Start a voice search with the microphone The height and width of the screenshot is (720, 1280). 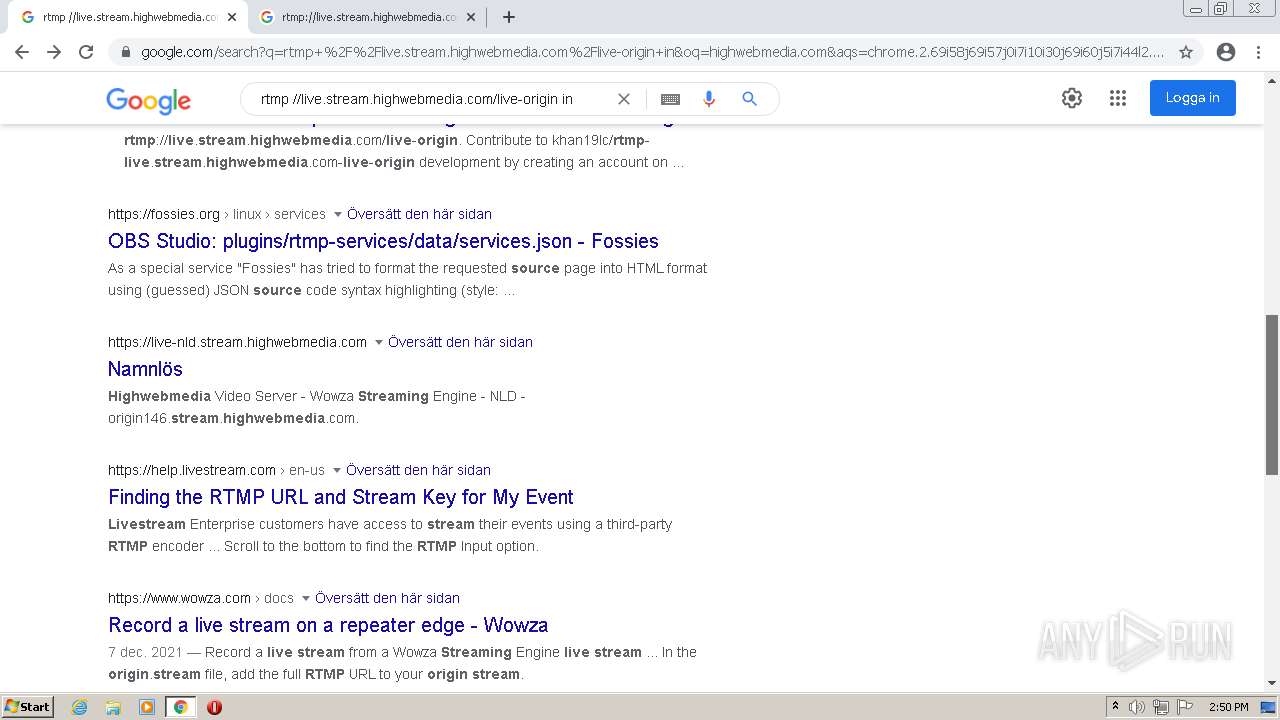coord(709,99)
